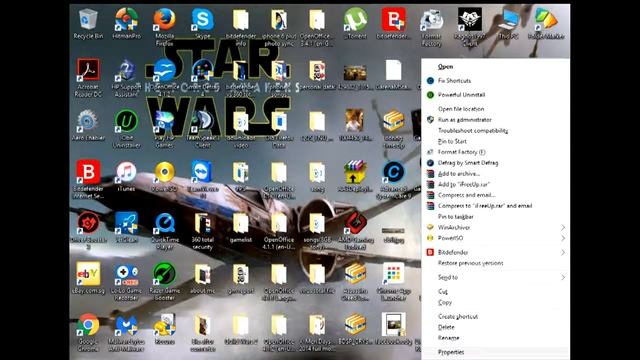Screen dimensions: 640x360
Task: Choose Rename in the context menu
Action: pos(448,338)
